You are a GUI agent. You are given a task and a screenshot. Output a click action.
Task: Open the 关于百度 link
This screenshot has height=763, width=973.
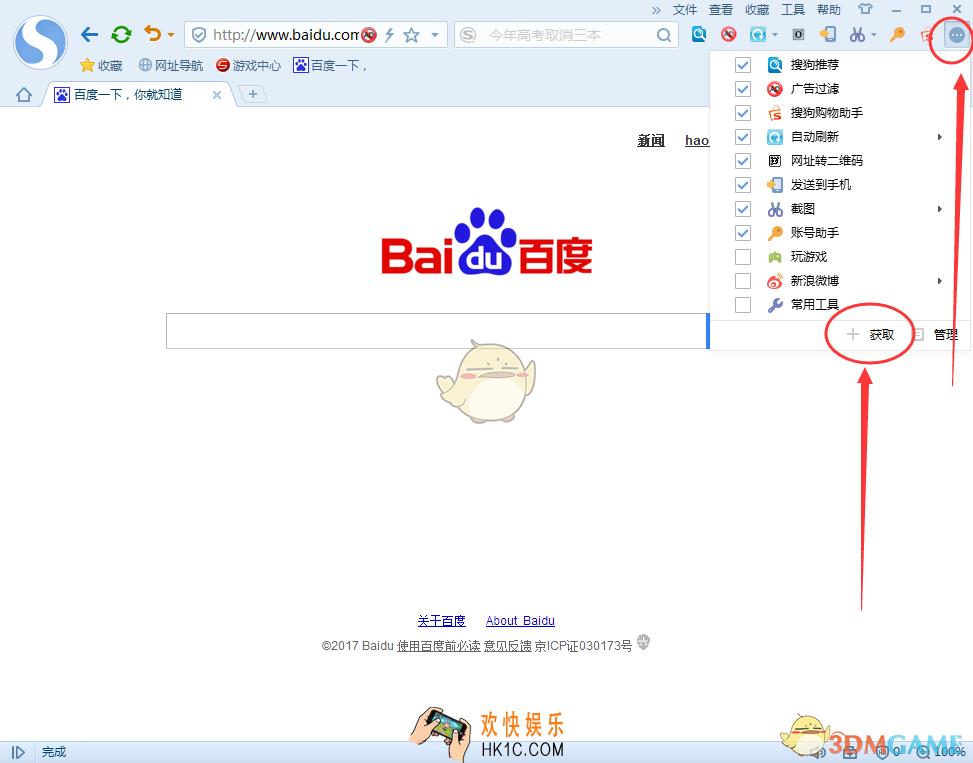click(x=441, y=621)
